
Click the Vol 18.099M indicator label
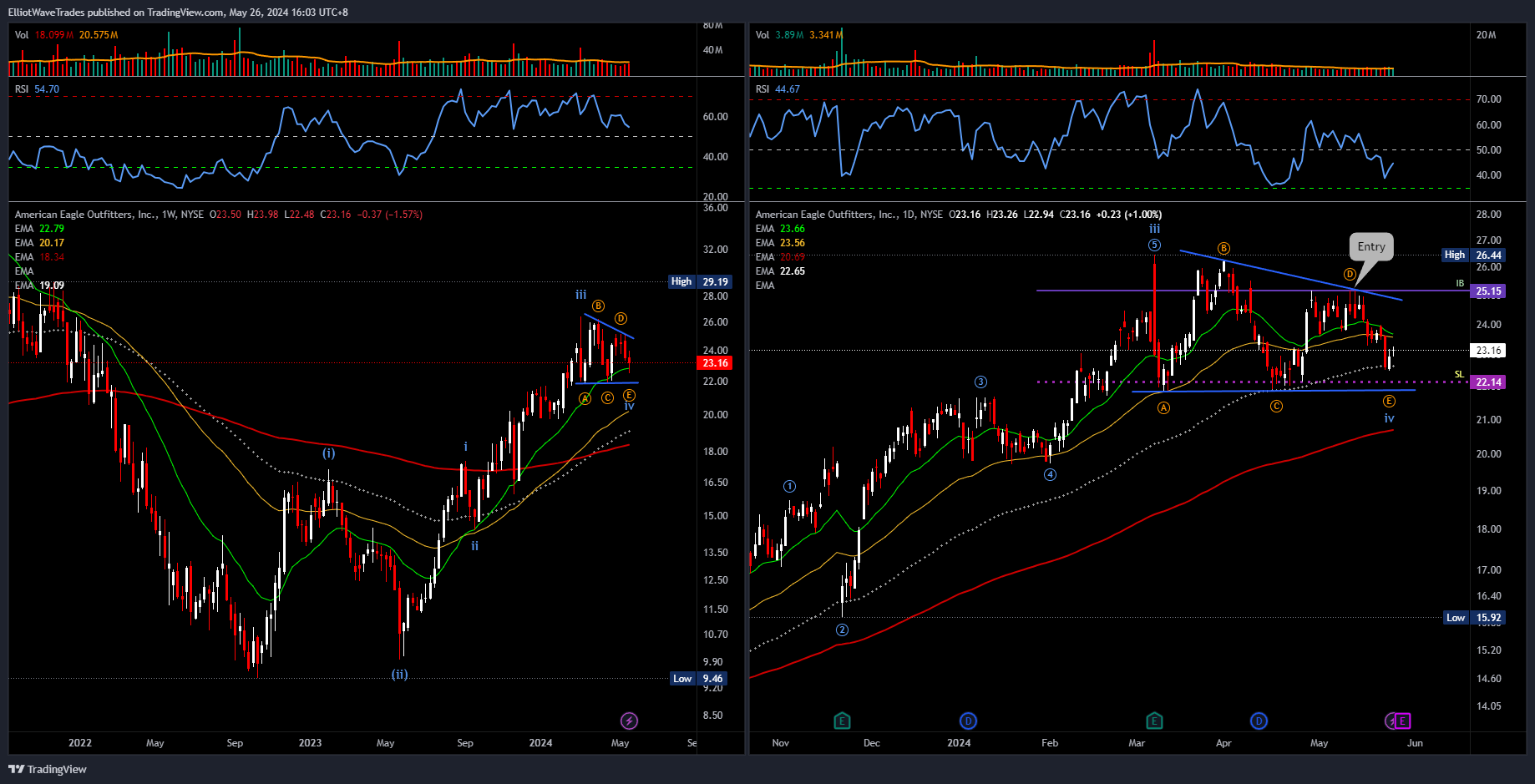(44, 35)
